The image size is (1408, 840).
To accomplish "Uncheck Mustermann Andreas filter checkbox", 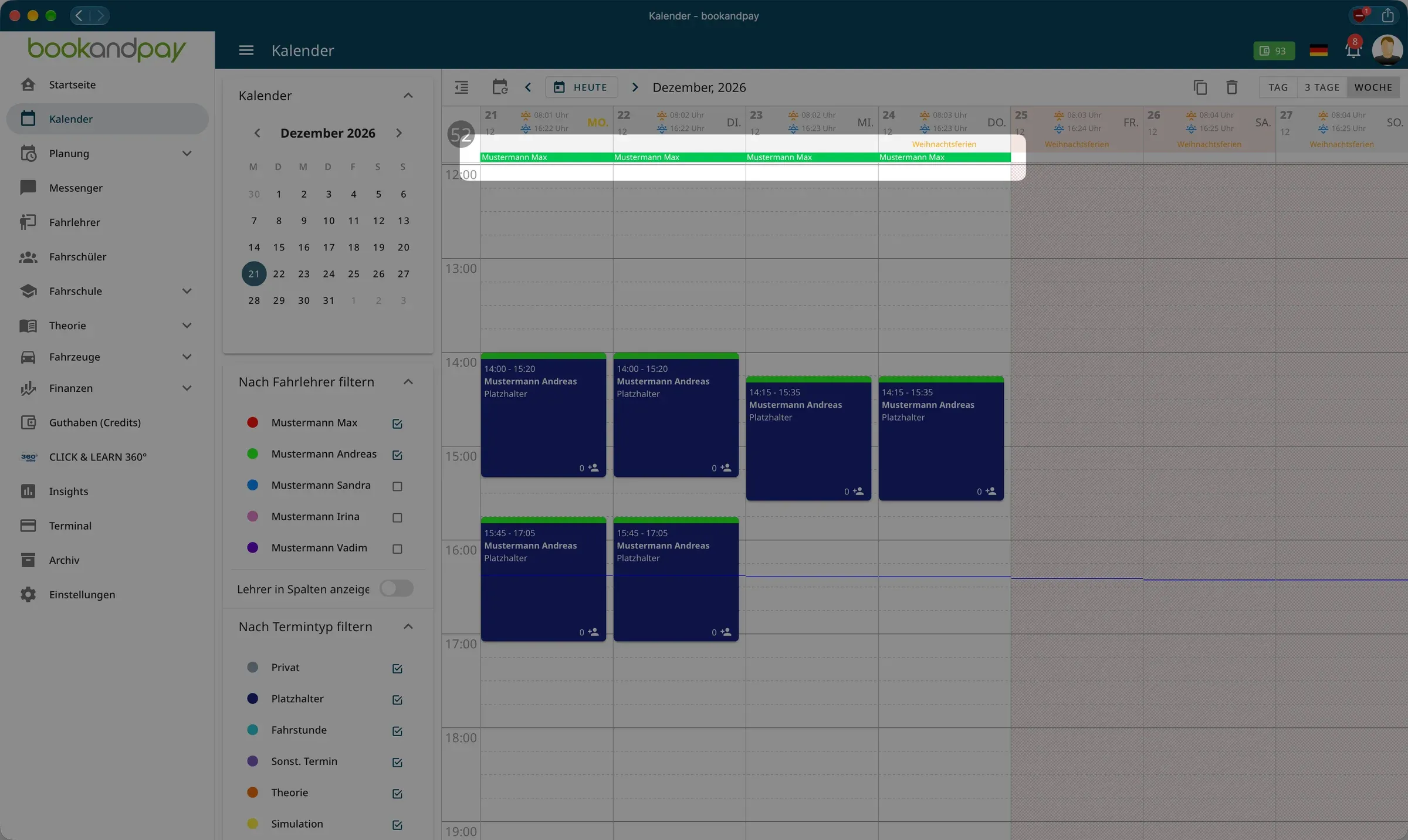I will [397, 455].
